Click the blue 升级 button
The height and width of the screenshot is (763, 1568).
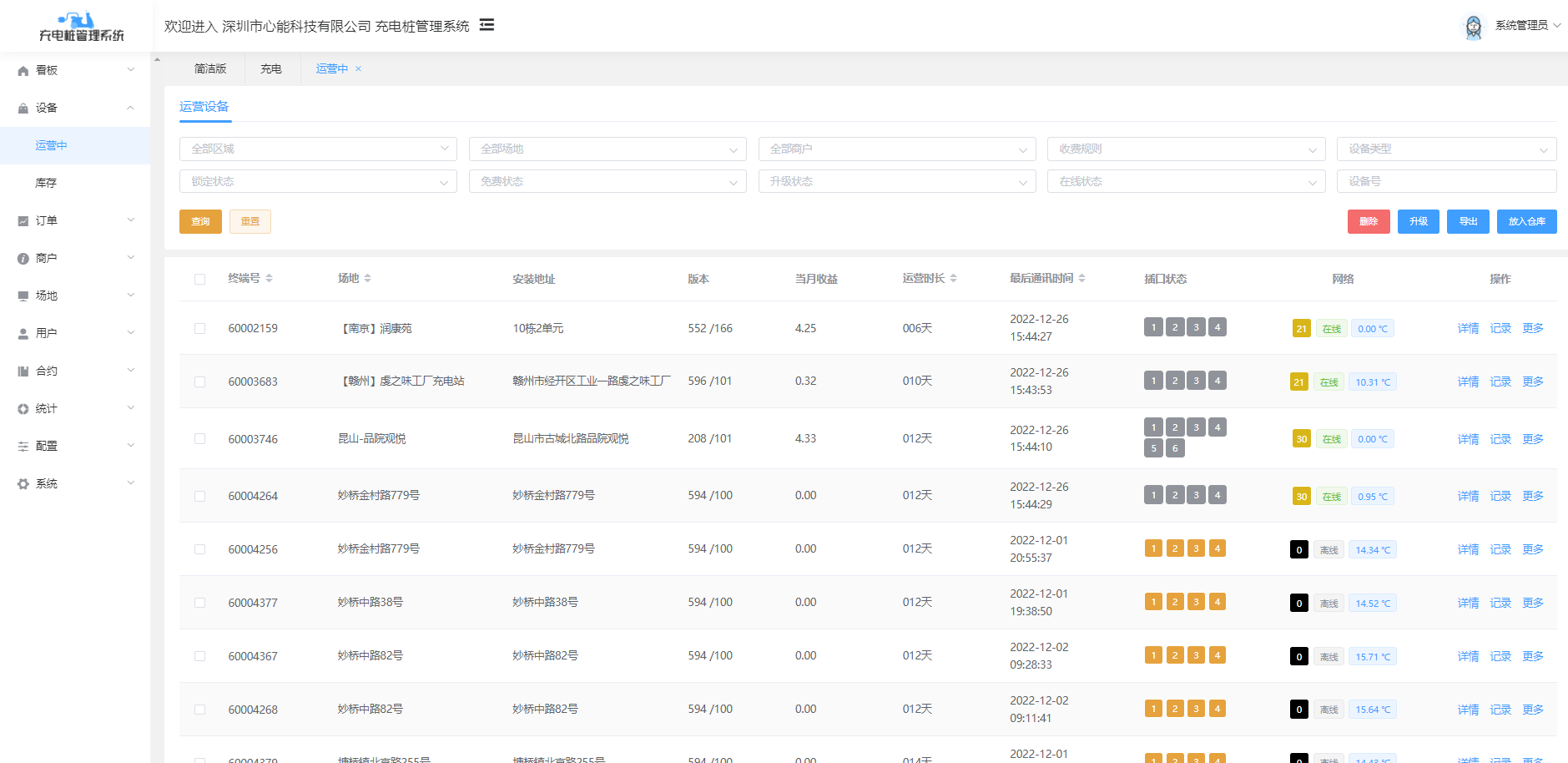(x=1419, y=221)
